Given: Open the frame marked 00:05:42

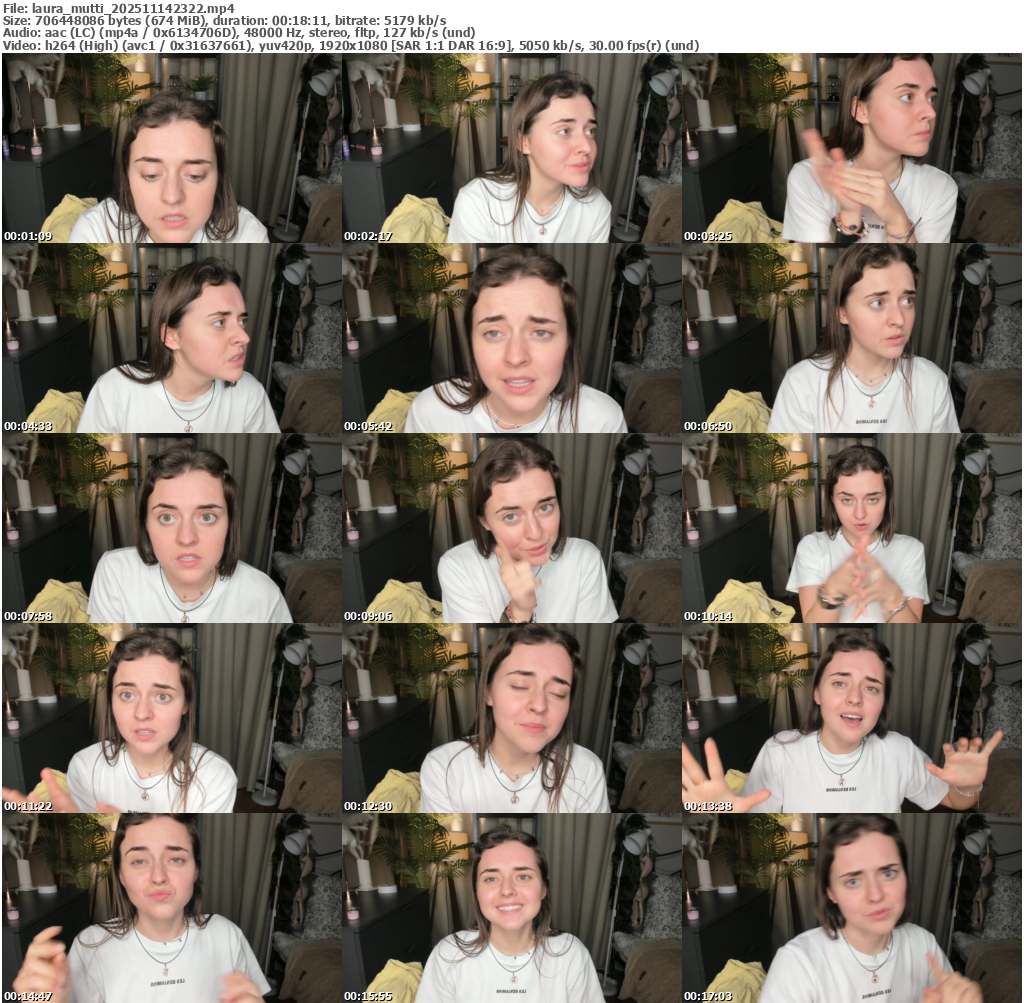Looking at the screenshot, I should (511, 339).
